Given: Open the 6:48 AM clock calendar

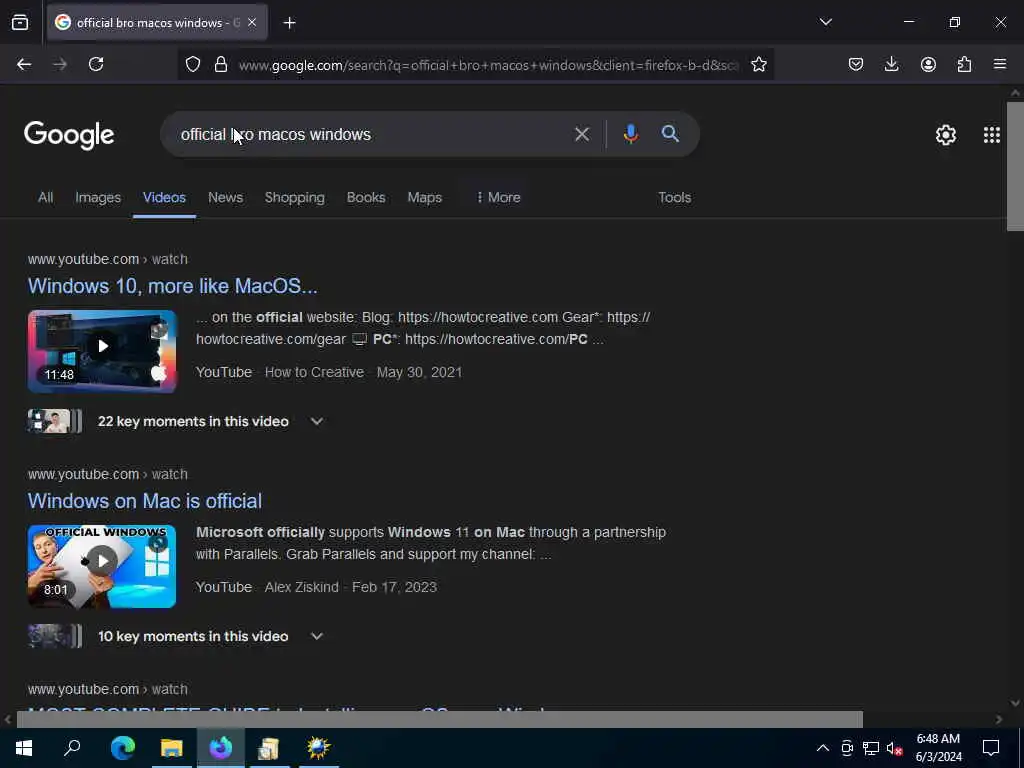Looking at the screenshot, I should pyautogui.click(x=938, y=748).
